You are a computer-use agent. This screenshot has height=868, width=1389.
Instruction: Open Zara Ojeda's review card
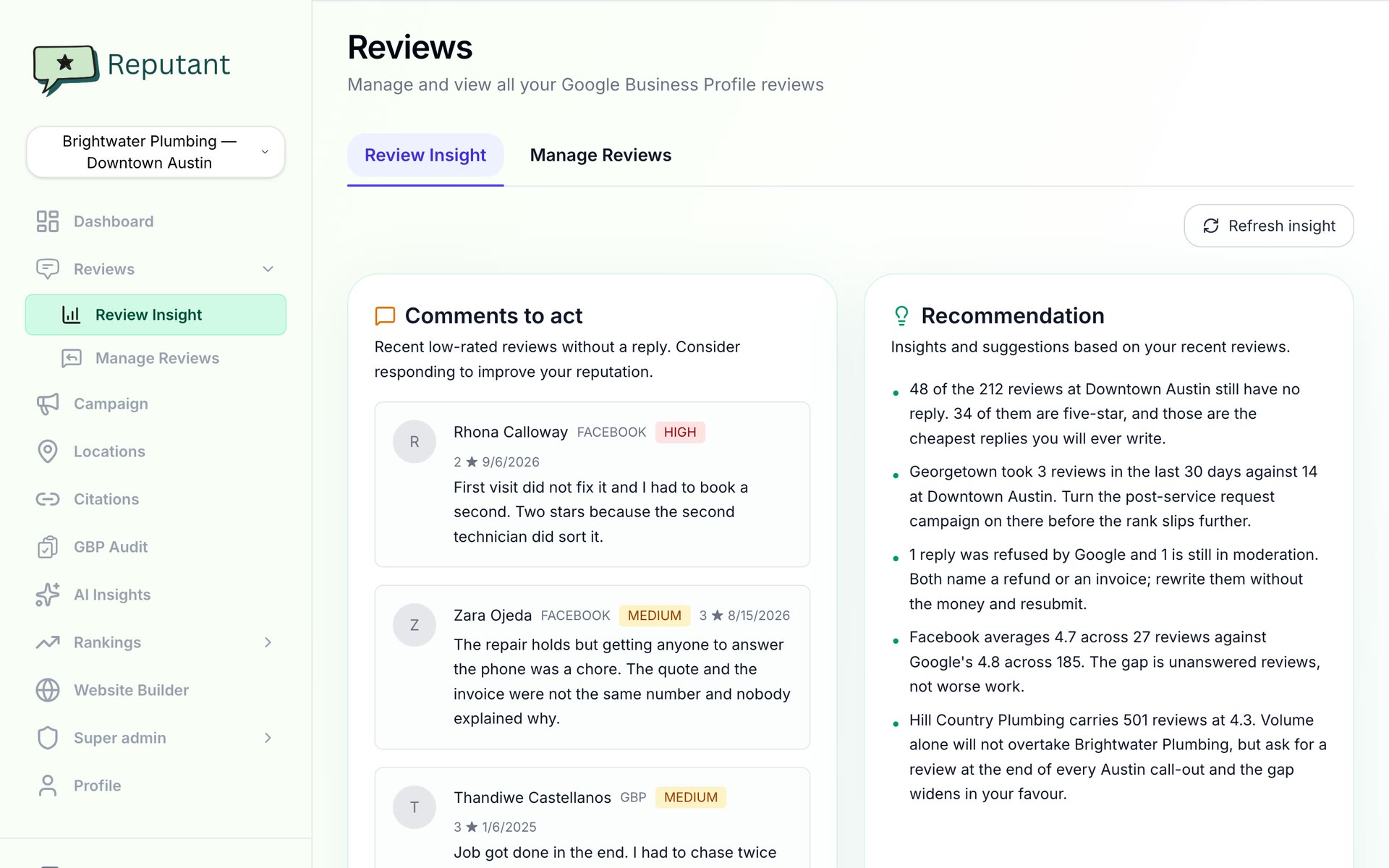point(592,668)
